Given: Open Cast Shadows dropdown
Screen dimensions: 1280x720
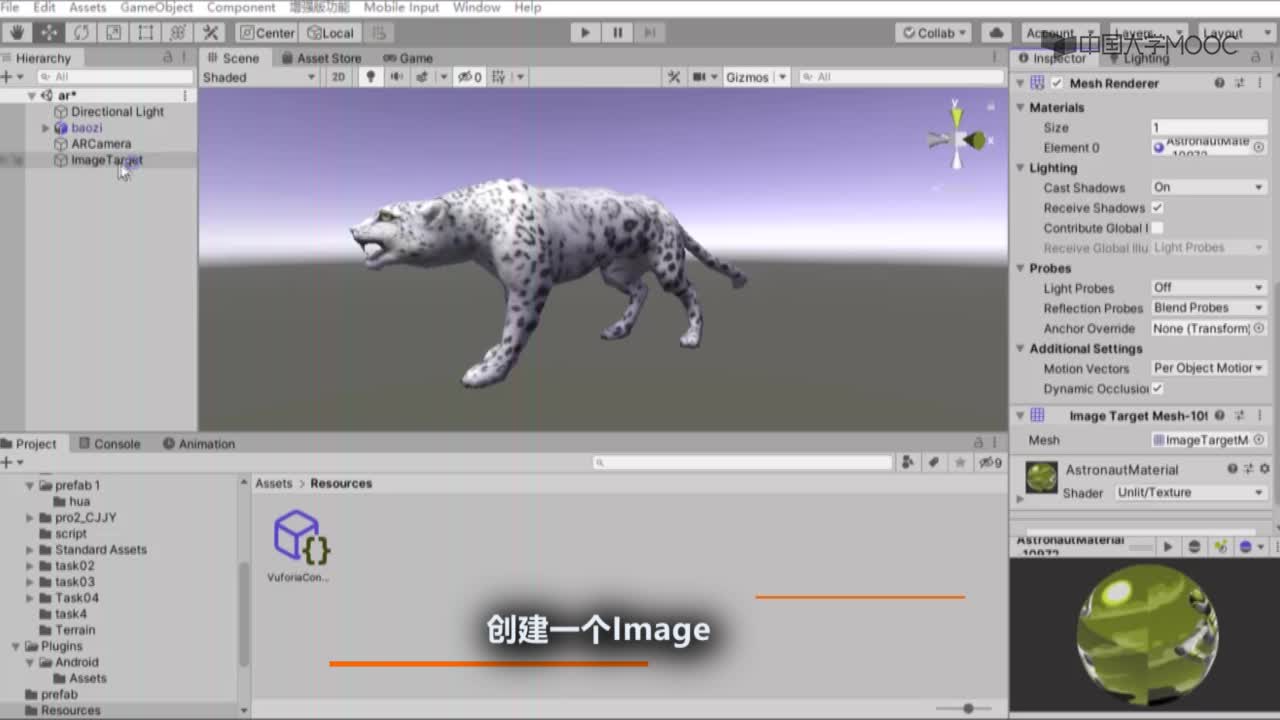Looking at the screenshot, I should coord(1208,187).
